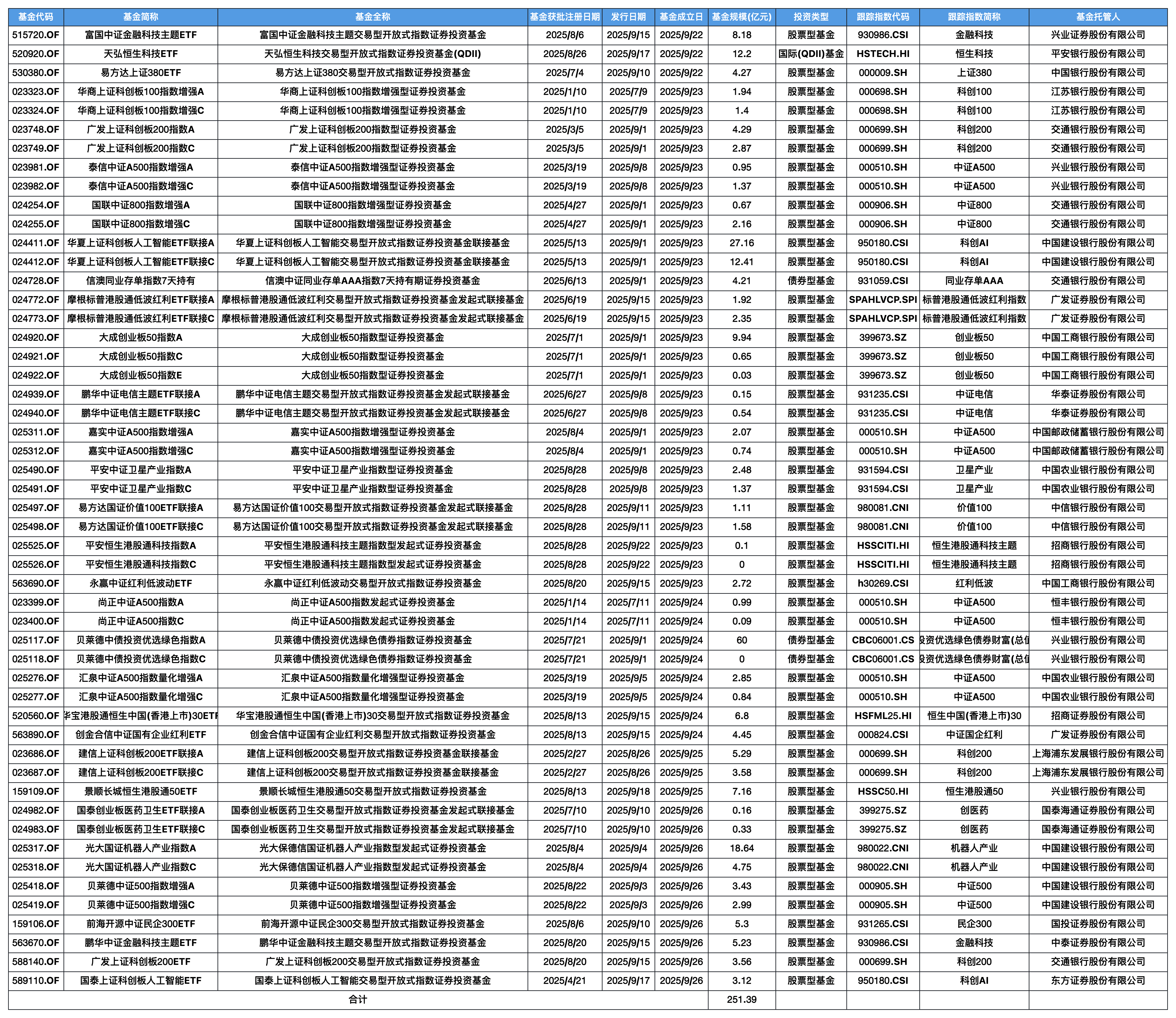Select the 合计 total row label
This screenshot has width=1176, height=1018.
(x=358, y=999)
